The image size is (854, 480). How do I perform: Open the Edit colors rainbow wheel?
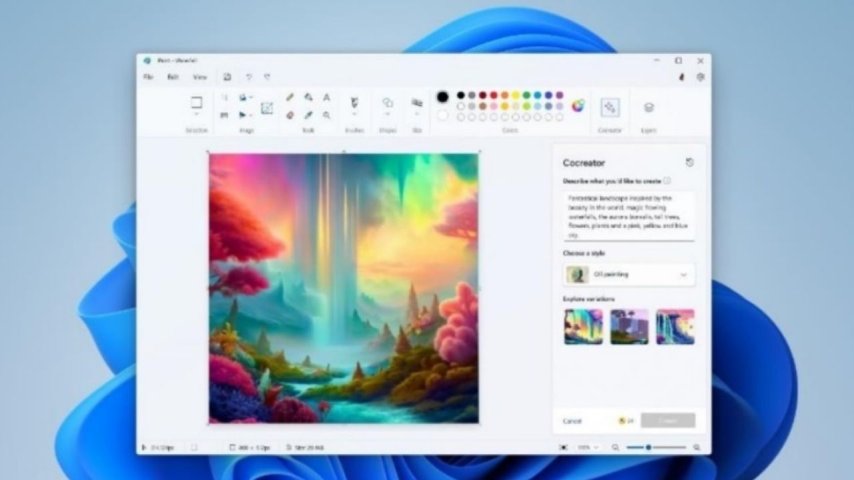tap(578, 106)
